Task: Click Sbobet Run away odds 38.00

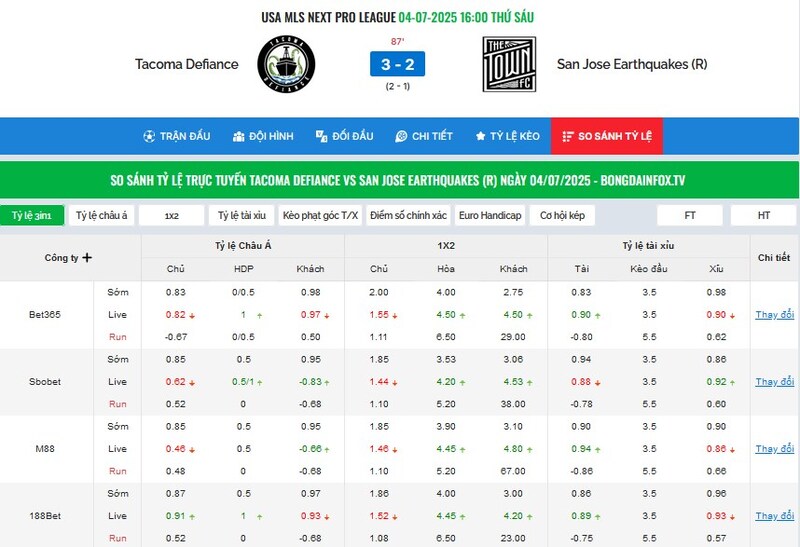Action: [513, 404]
